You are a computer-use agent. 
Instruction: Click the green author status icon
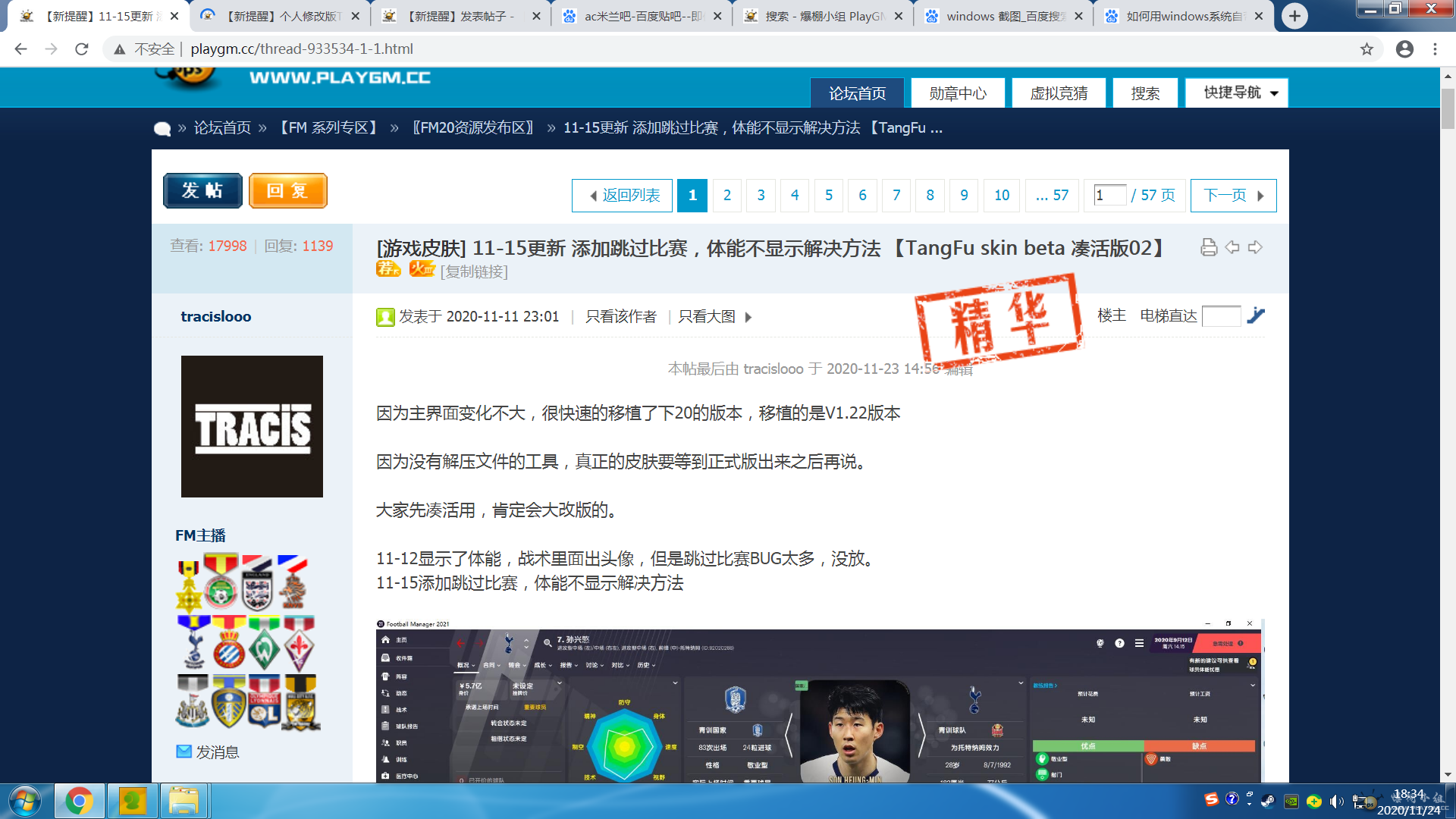pos(385,317)
